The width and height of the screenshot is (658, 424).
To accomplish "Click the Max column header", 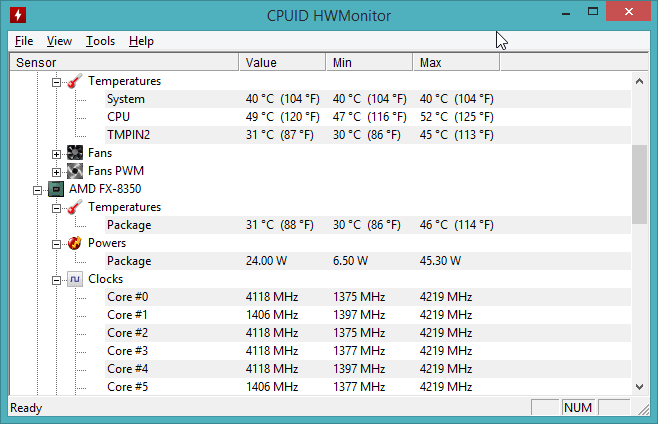I will (455, 63).
